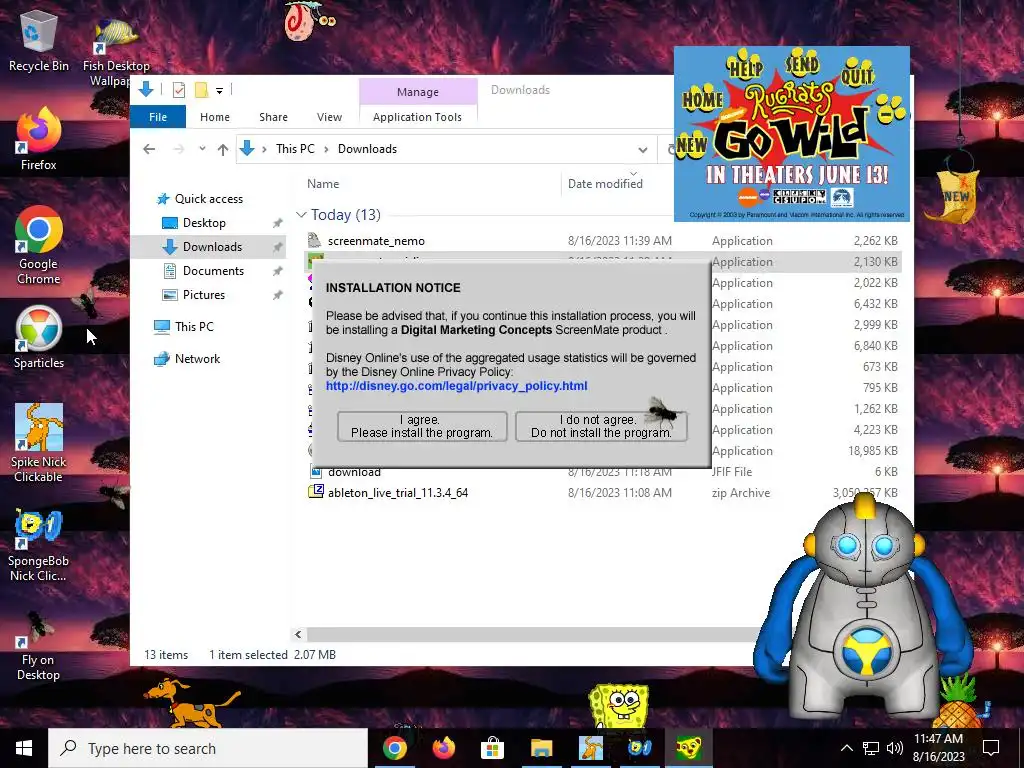Image resolution: width=1024 pixels, height=768 pixels.
Task: Open the Customize Quick Access Toolbar dropdown
Action: tap(219, 91)
